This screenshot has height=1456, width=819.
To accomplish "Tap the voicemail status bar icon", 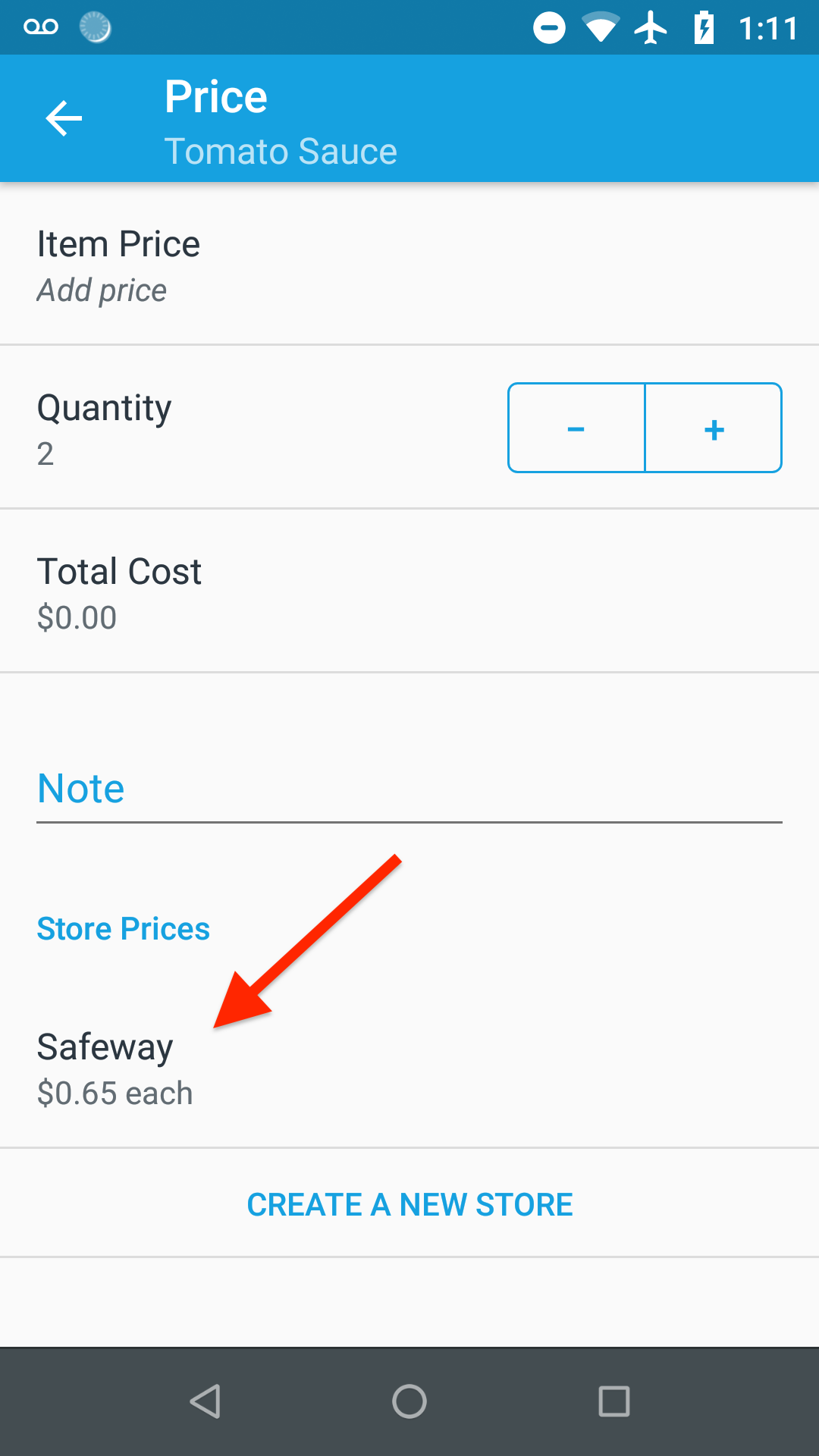I will [41, 28].
